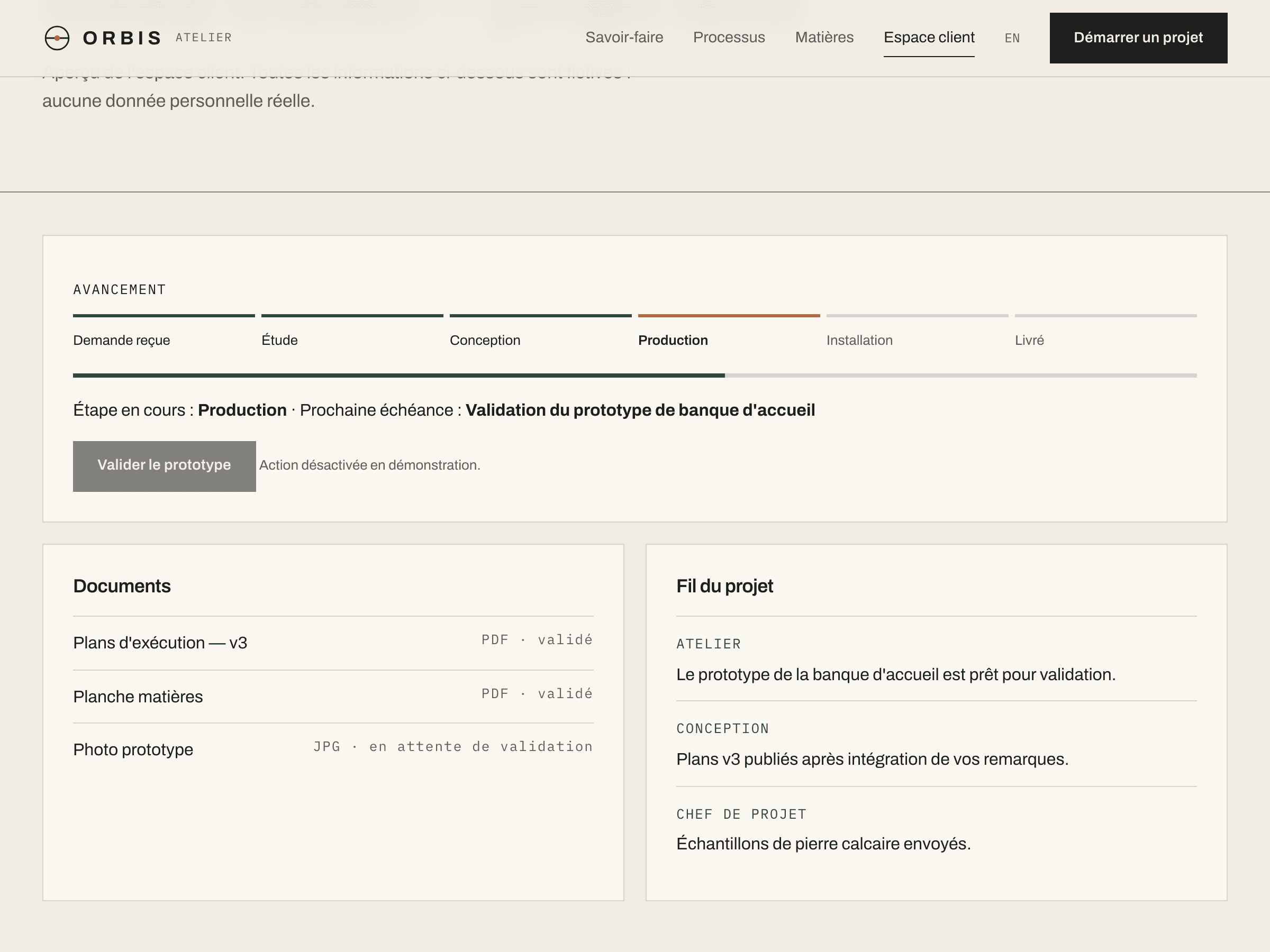Select the Production progress step

[729, 331]
